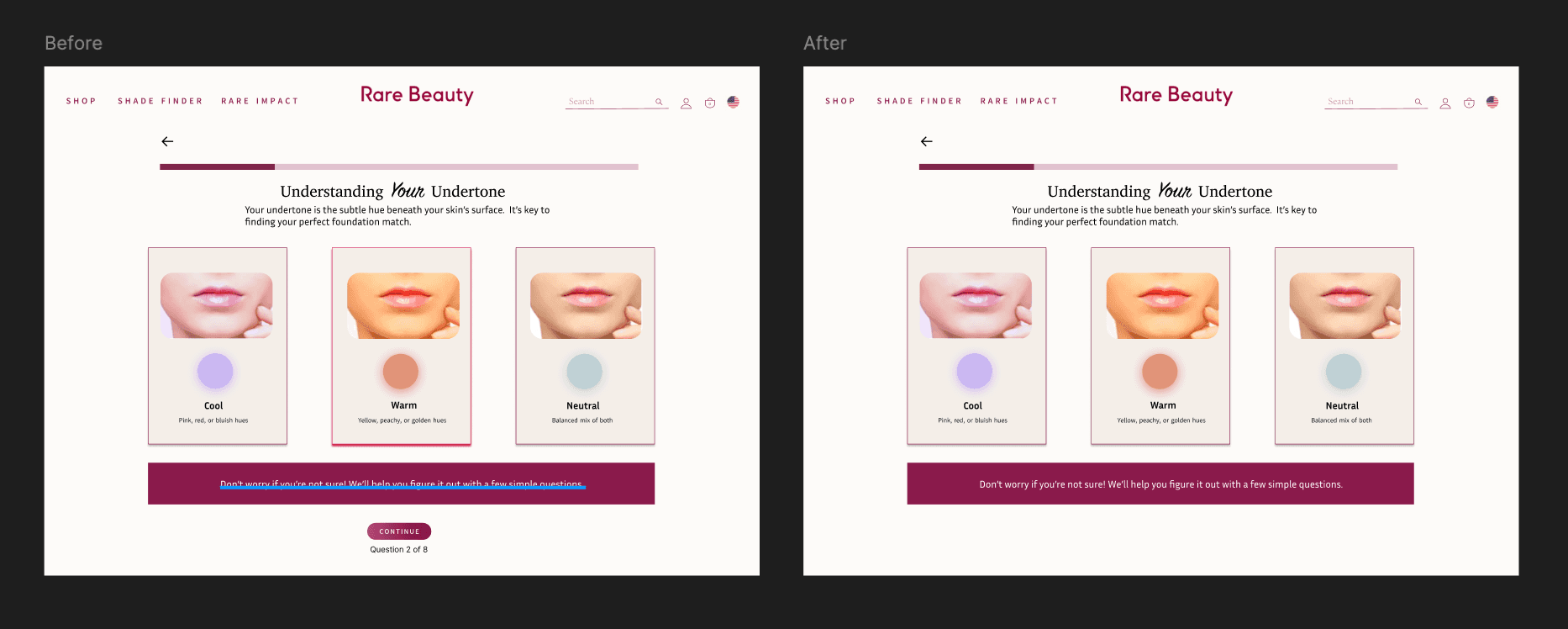Click the US flag icon in Before mockup
This screenshot has height=629, width=1568.
734,102
